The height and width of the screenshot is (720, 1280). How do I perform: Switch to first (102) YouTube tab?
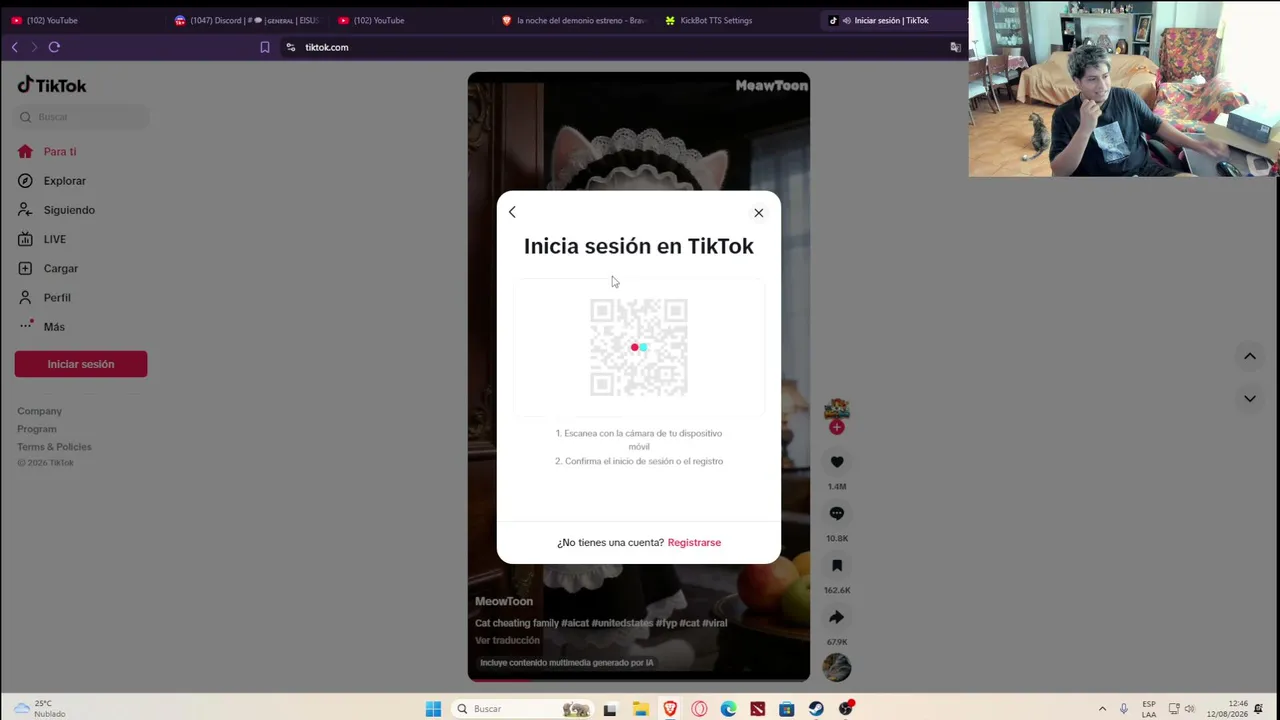pos(83,20)
